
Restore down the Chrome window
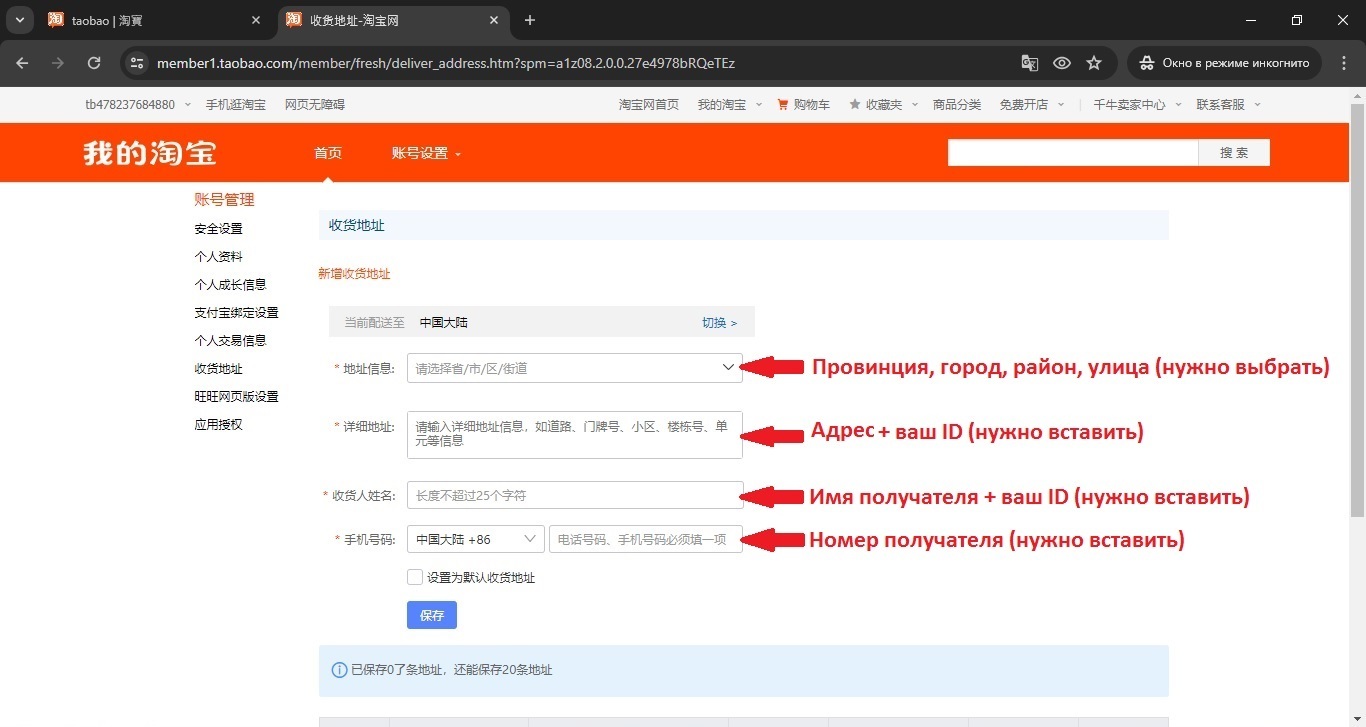click(1297, 20)
